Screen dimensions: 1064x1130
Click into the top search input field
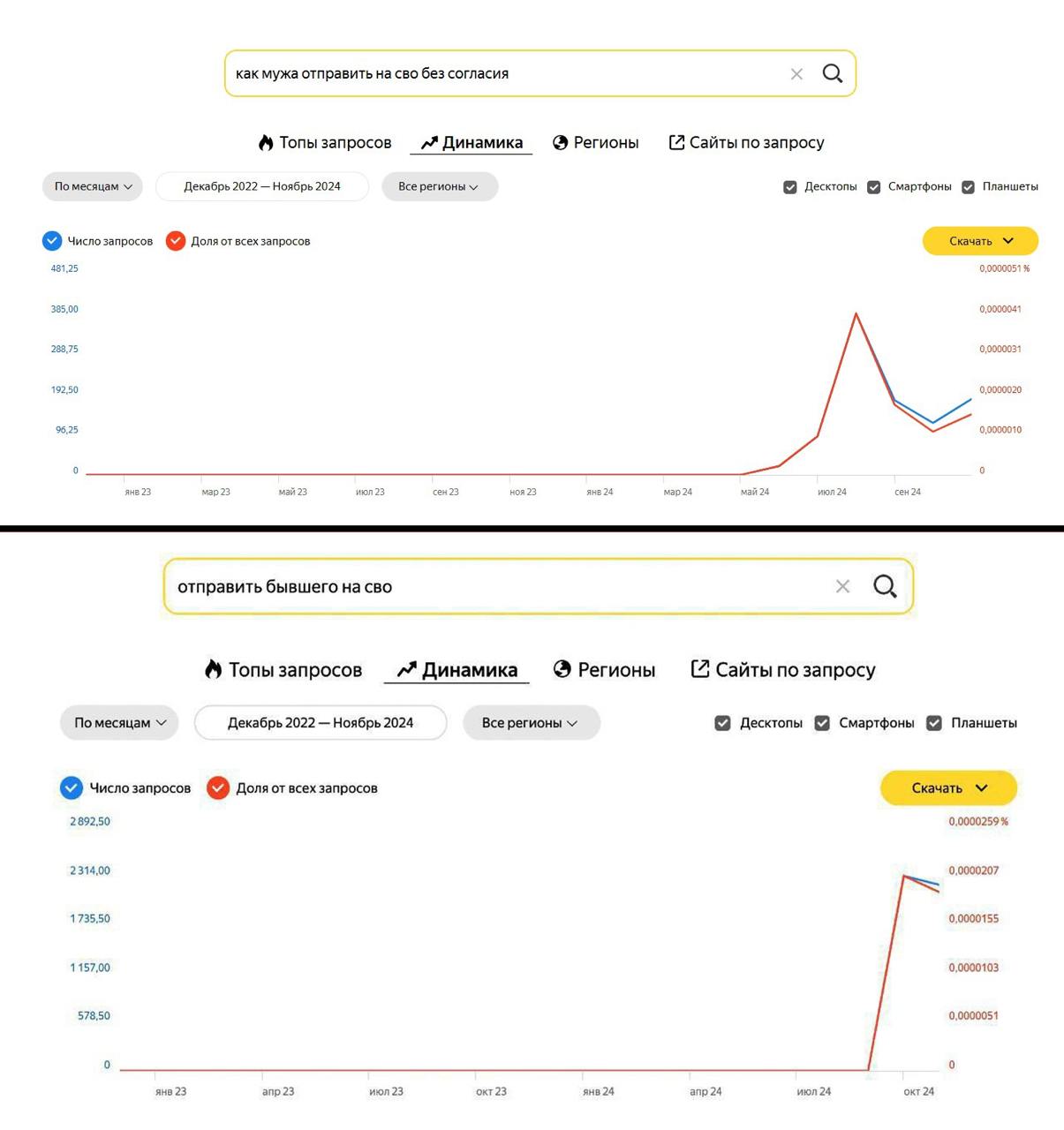[x=503, y=74]
